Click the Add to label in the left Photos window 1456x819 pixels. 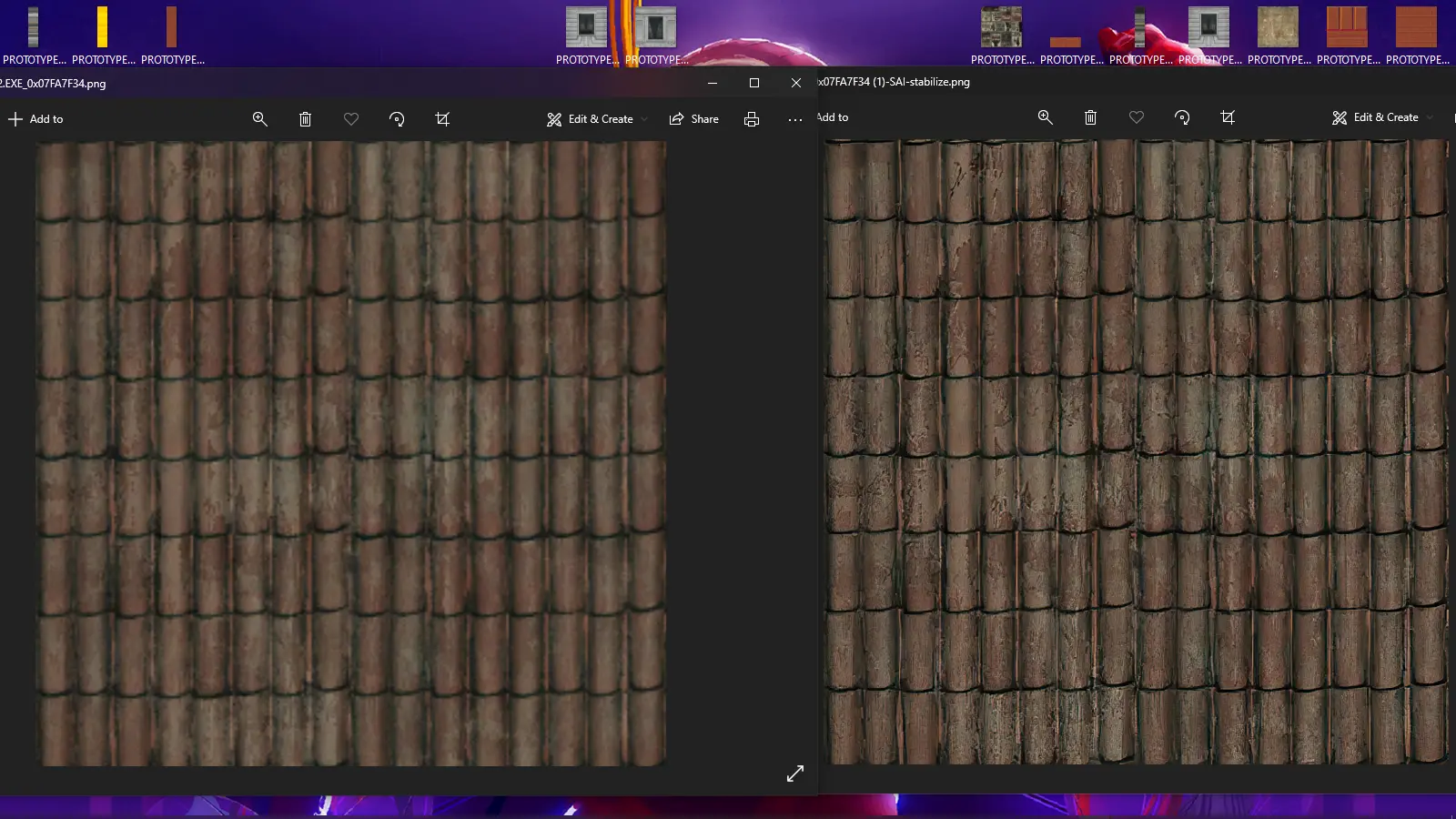click(46, 119)
